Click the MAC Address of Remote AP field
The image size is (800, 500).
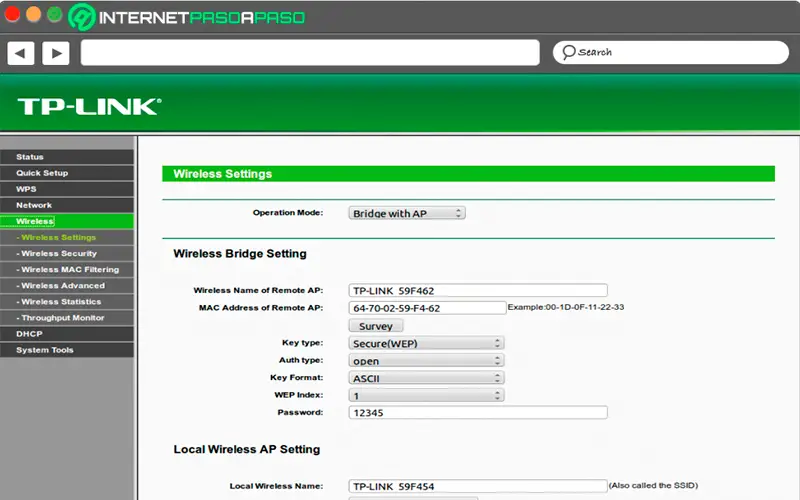coord(427,308)
